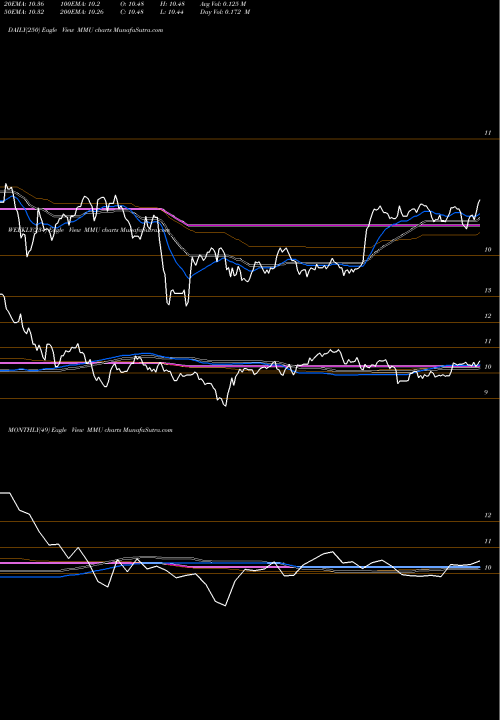
Task: Click the MONTHLY(49) chart title label
Action: click(x=90, y=430)
